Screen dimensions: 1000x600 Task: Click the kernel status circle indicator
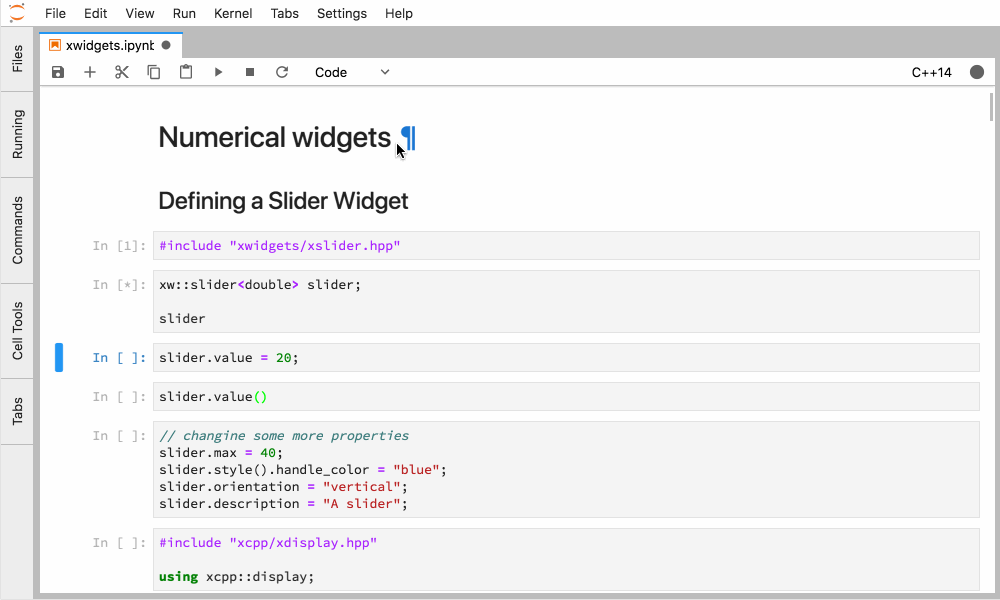(977, 72)
